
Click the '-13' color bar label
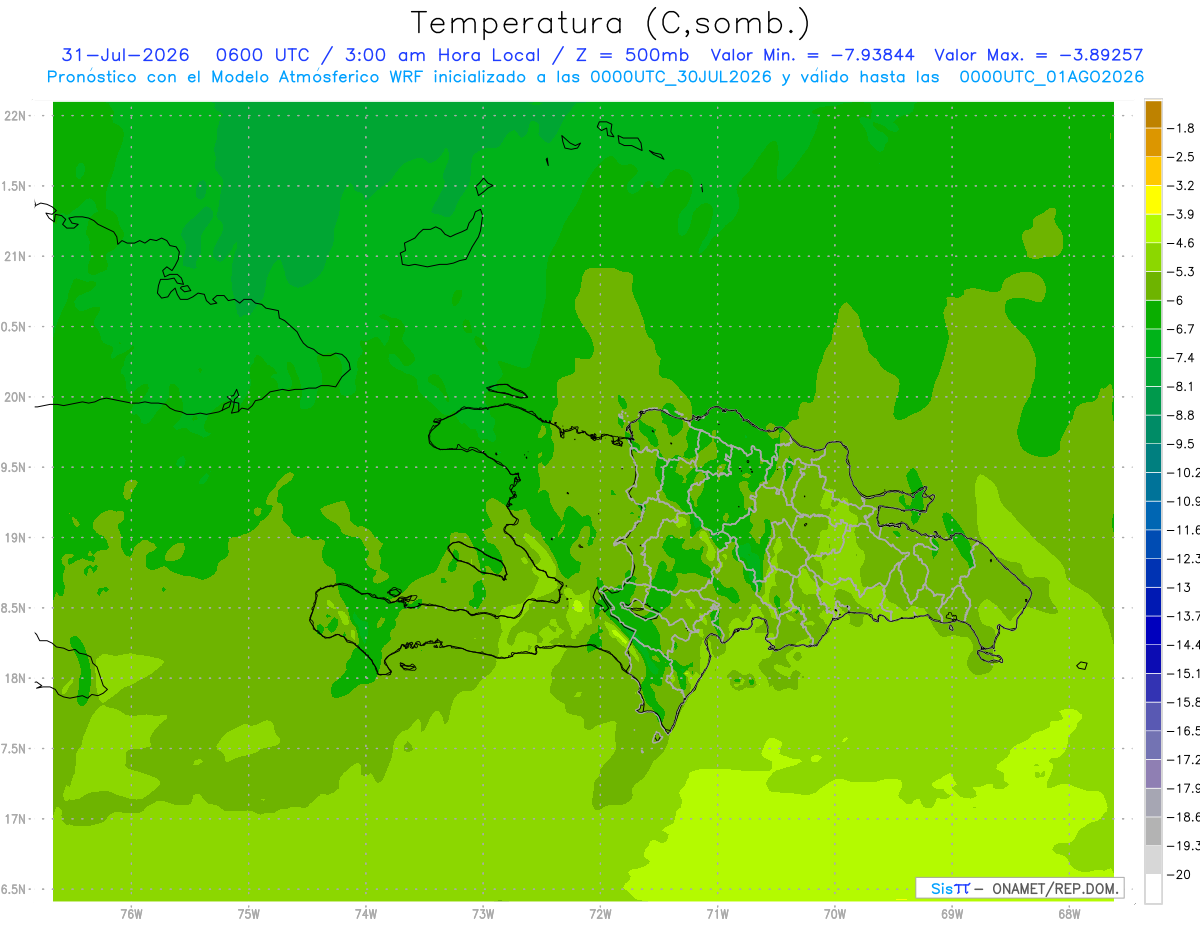[1179, 587]
